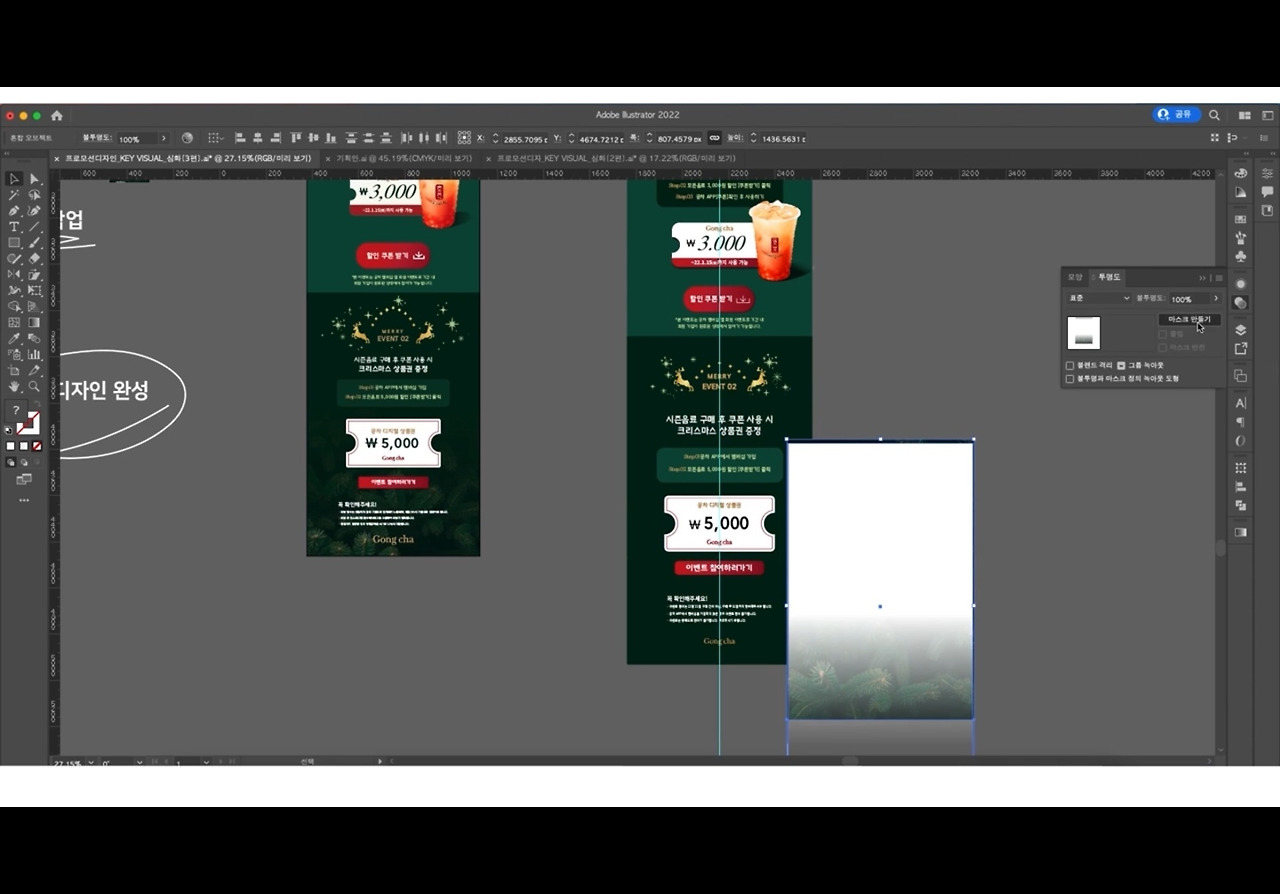
Task: Click the Fill color swatch in toolbox
Action: (x=16, y=412)
